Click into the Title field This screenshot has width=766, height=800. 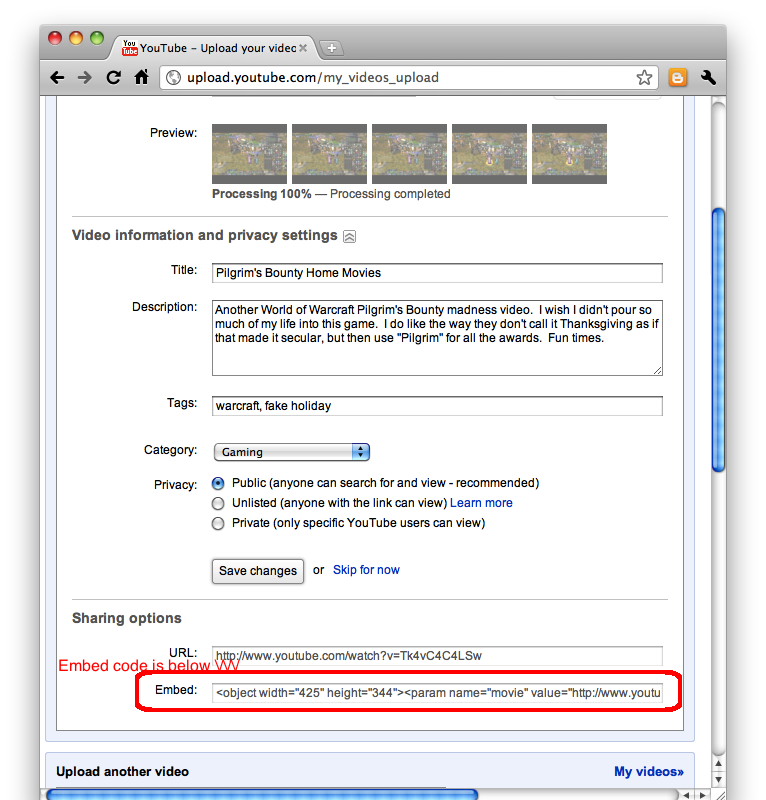[x=437, y=273]
